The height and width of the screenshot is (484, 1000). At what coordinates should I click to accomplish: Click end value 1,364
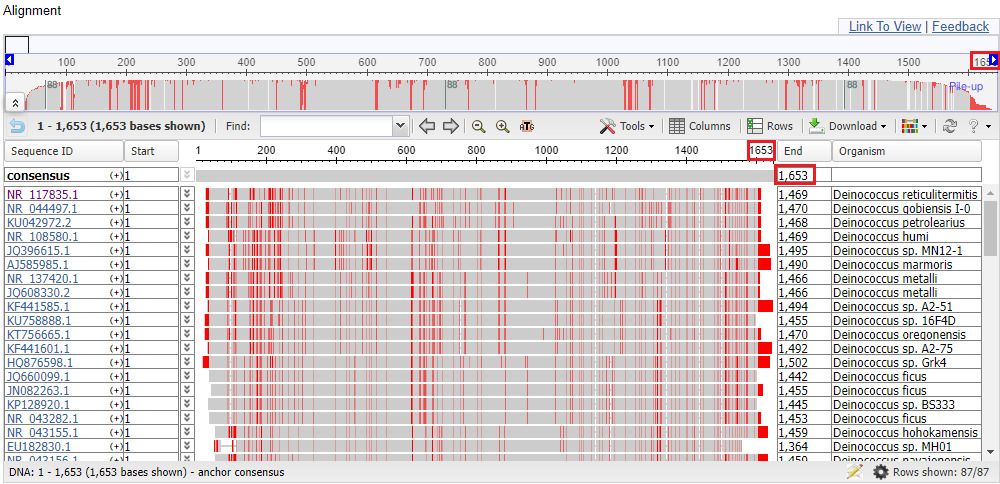coord(793,446)
